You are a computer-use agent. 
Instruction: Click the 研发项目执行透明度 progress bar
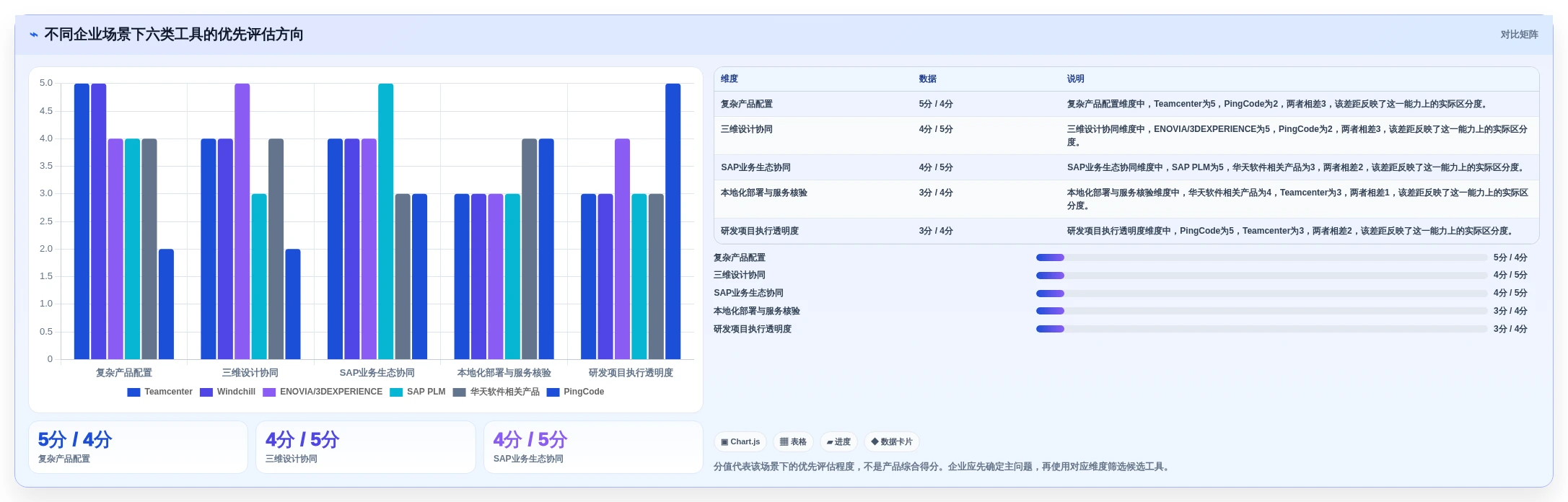point(1261,329)
